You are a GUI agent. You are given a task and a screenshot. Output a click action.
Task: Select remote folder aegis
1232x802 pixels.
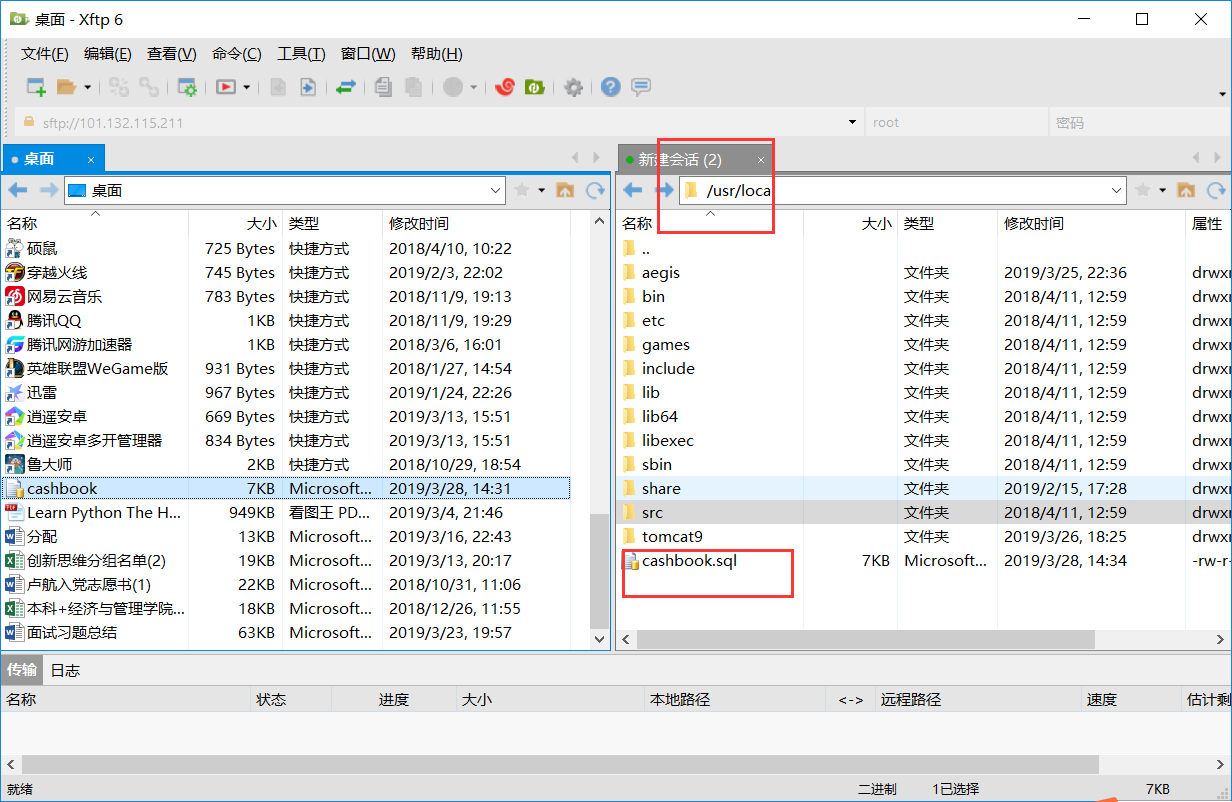[x=924, y=273]
